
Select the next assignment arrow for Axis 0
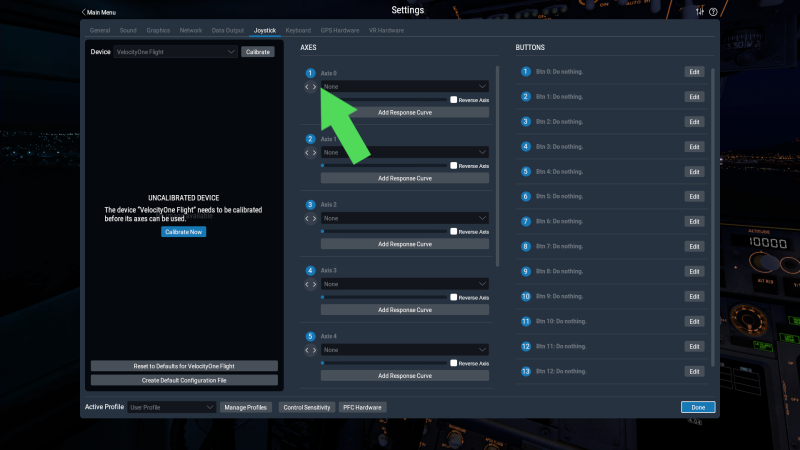pyautogui.click(x=314, y=87)
